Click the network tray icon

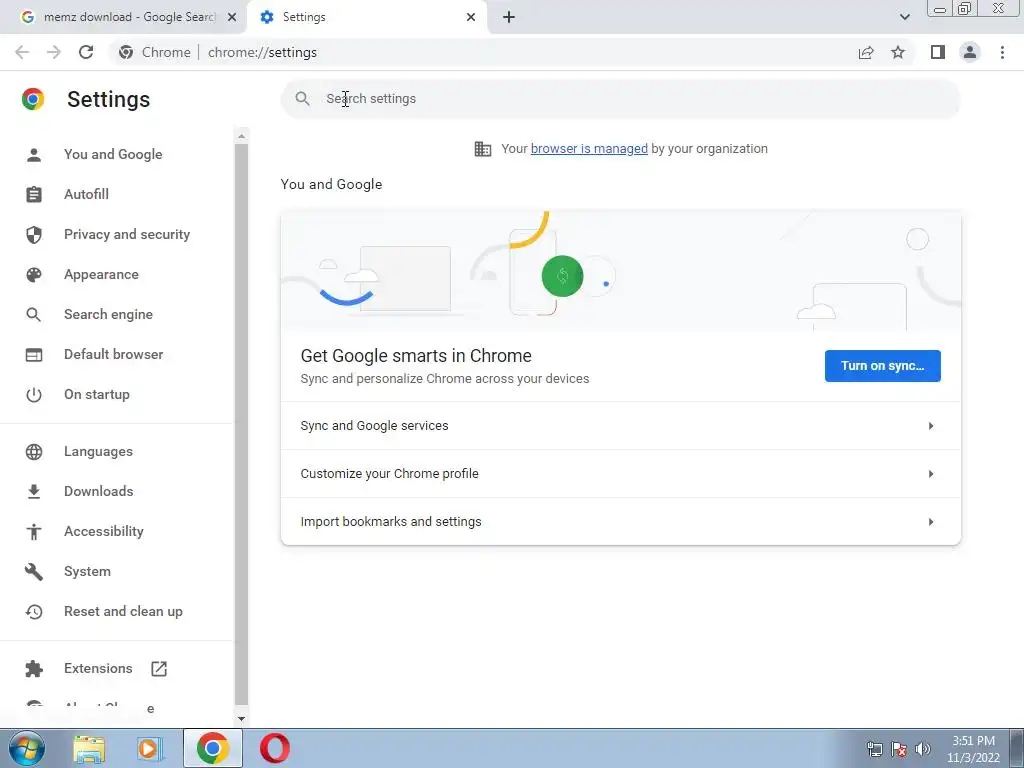[874, 749]
